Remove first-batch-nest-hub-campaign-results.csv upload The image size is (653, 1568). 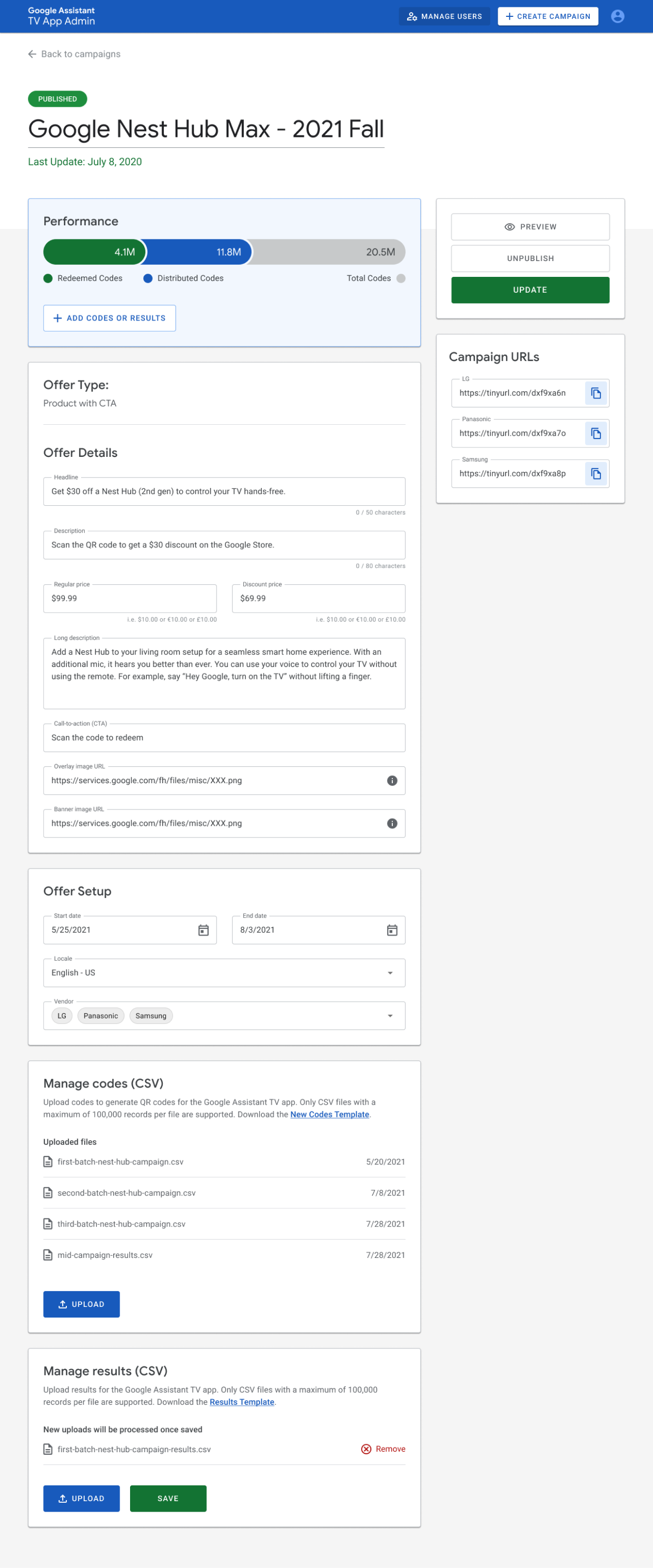(383, 1449)
